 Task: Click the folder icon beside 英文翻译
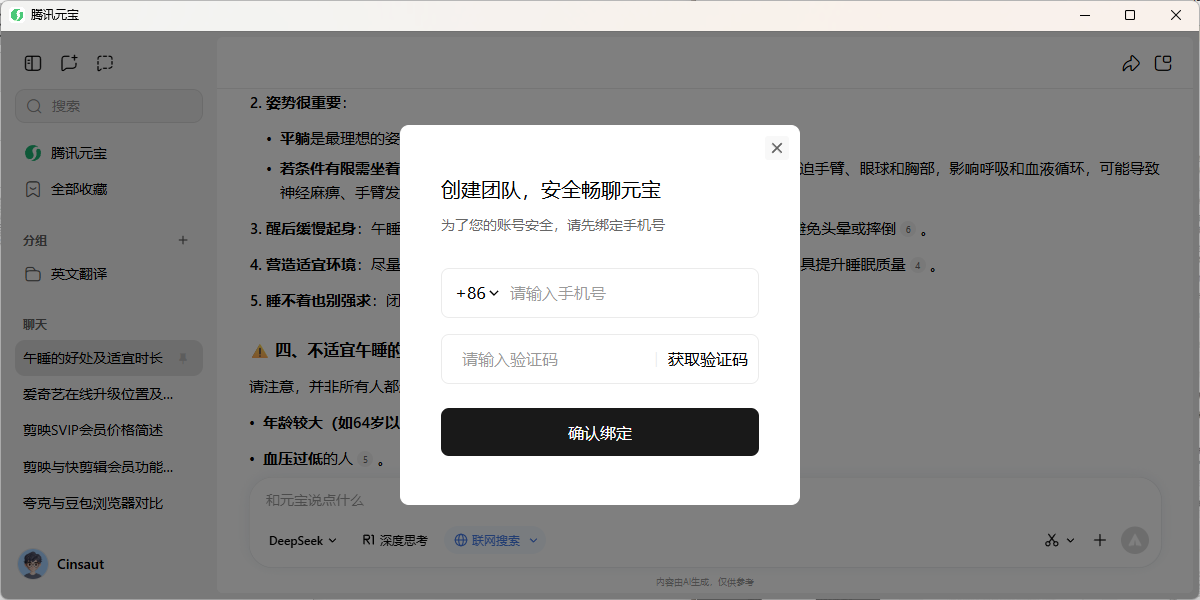pyautogui.click(x=33, y=274)
